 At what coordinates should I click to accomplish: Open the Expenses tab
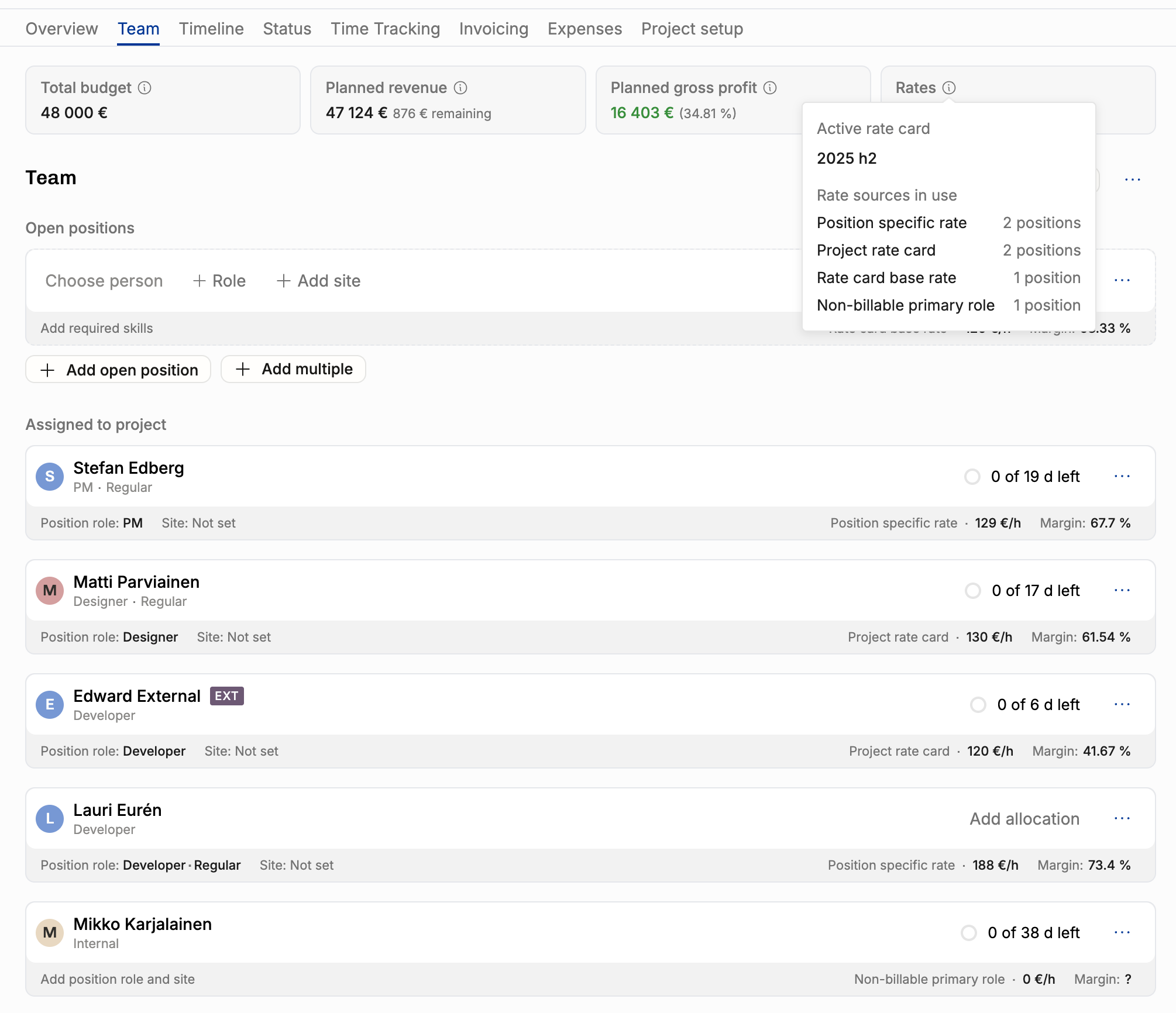[x=584, y=29]
